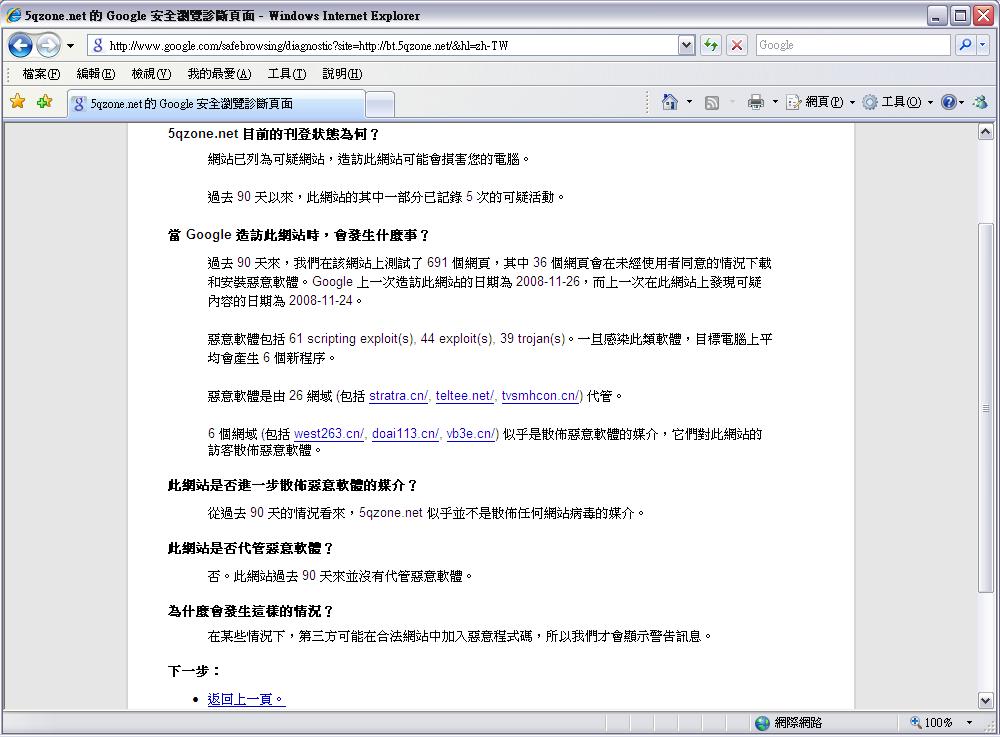The width and height of the screenshot is (1000, 737).
Task: Expand the Home button dropdown arrow
Action: click(689, 102)
